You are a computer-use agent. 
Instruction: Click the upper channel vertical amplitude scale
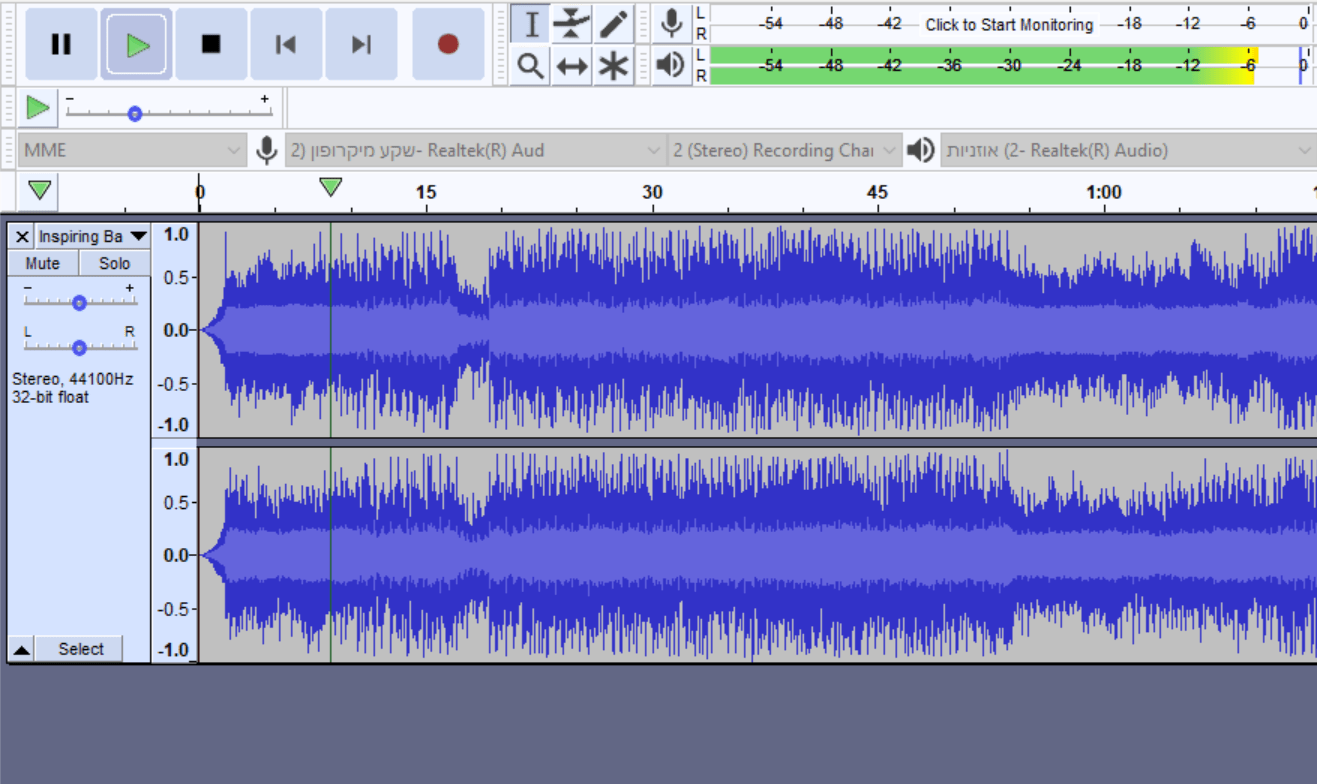175,329
